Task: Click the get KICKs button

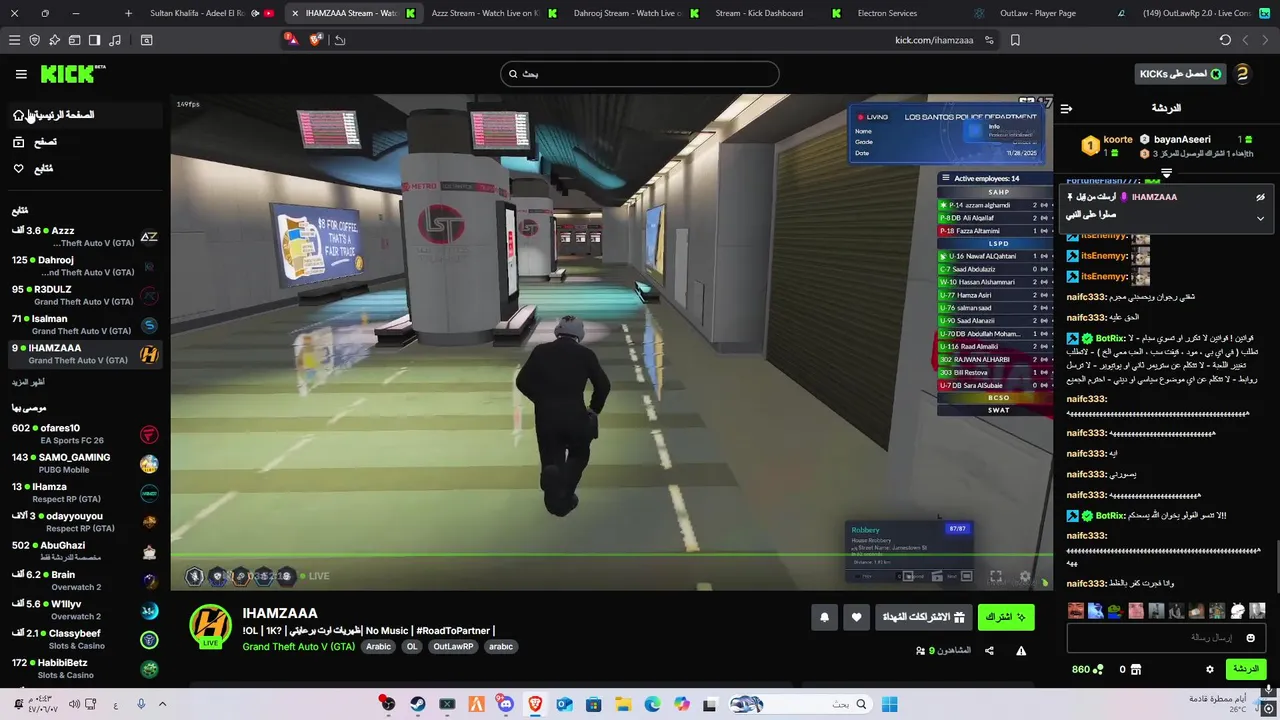Action: click(1181, 74)
